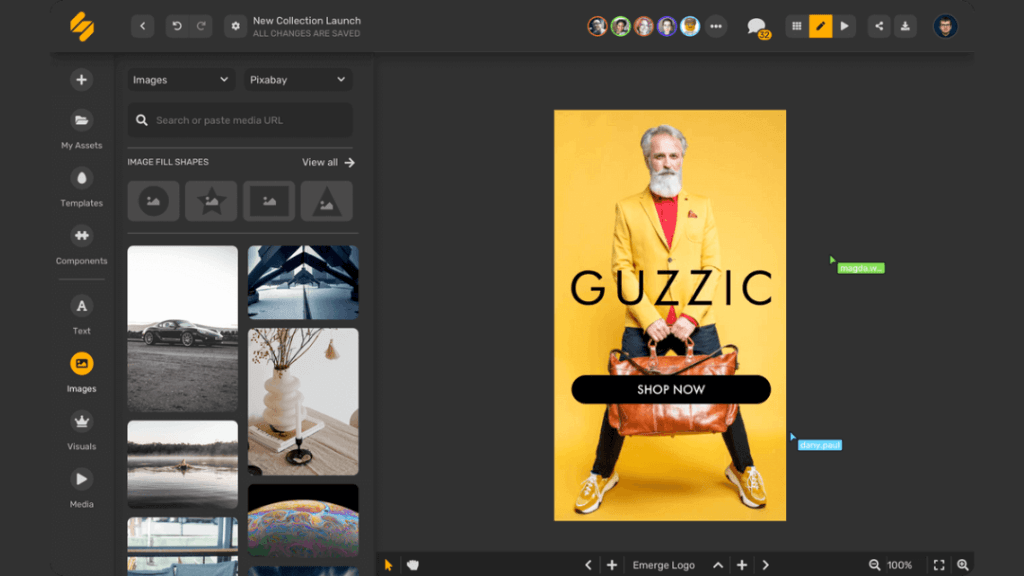Click the fifth collaborator avatar with yellow hair

coord(690,26)
